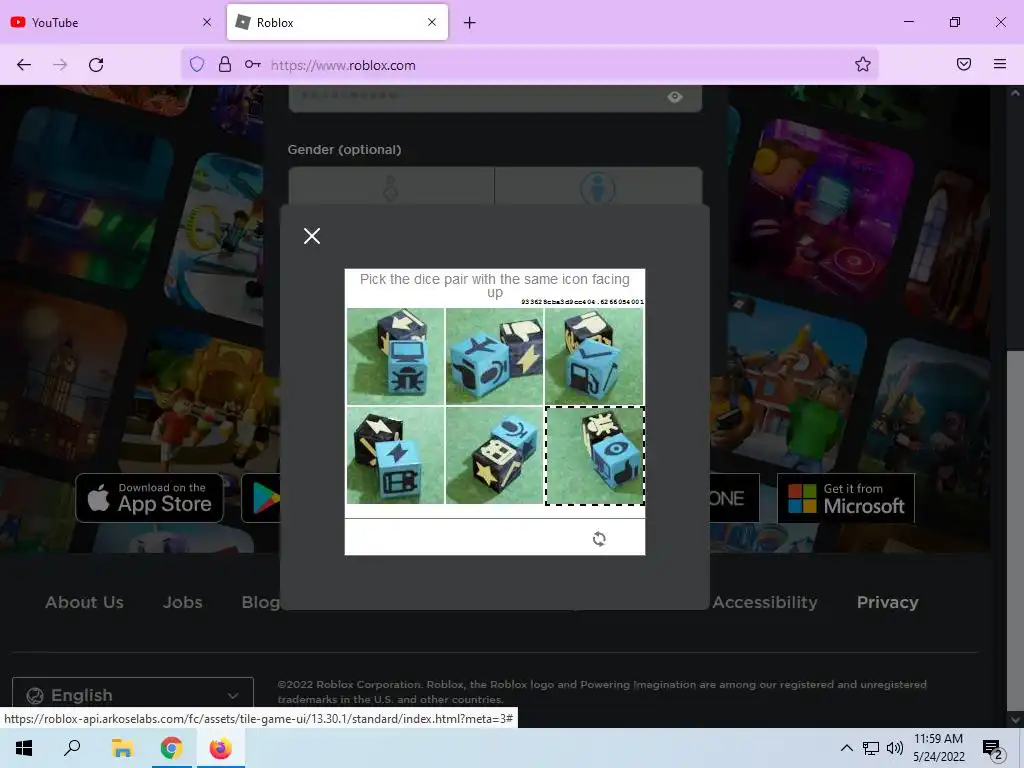The width and height of the screenshot is (1024, 768).
Task: Pick the dashed-border tile with eye and thumbs-up
Action: pos(595,456)
